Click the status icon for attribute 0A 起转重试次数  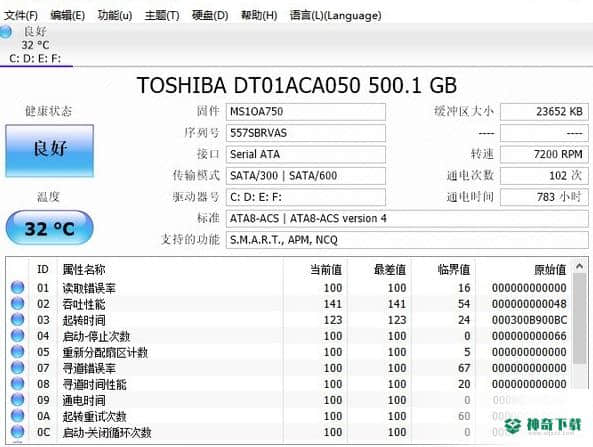pyautogui.click(x=17, y=416)
